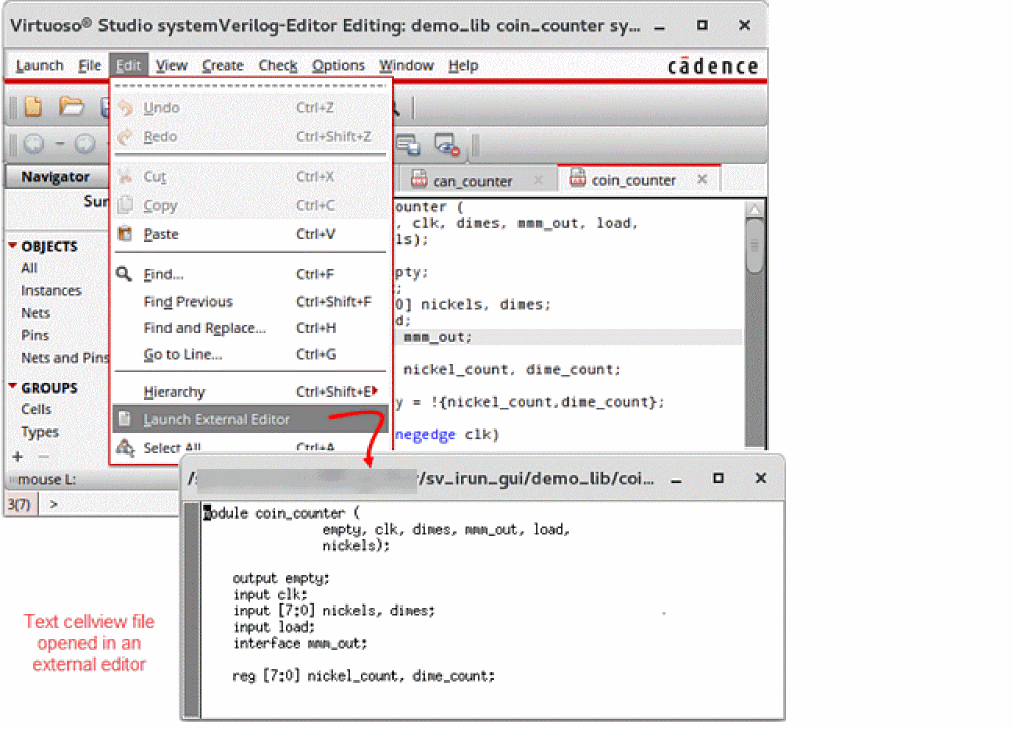
Task: Select Nets and Pins in Navigator
Action: pos(65,358)
